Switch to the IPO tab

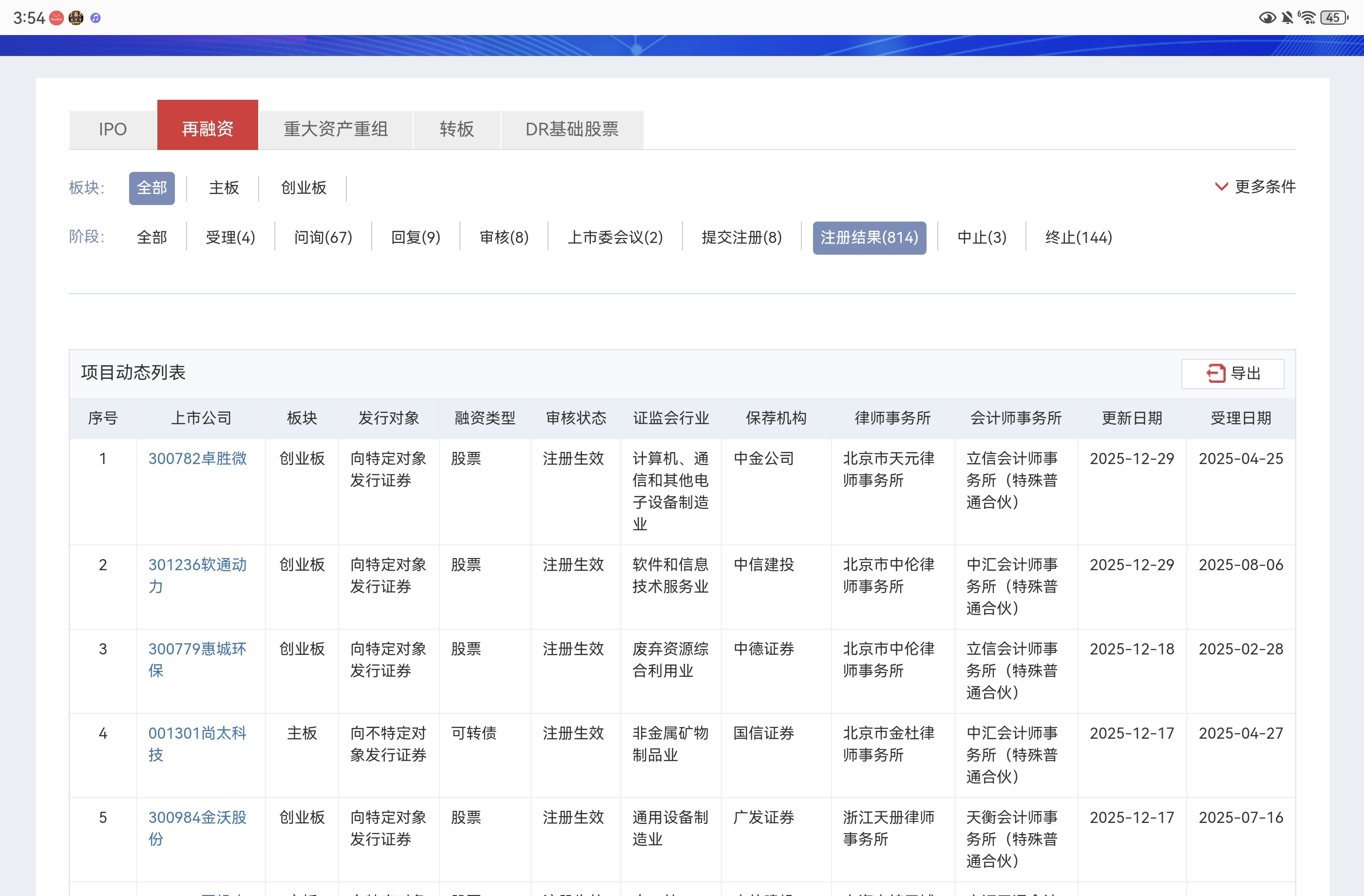pyautogui.click(x=113, y=130)
